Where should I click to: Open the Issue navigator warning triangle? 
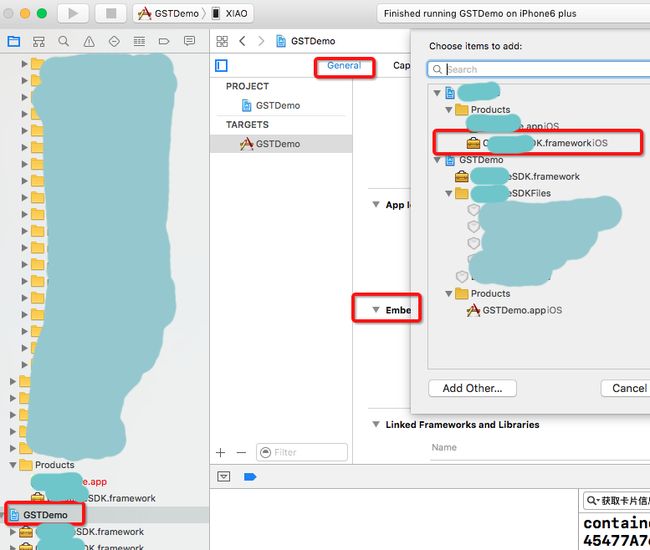tap(89, 41)
